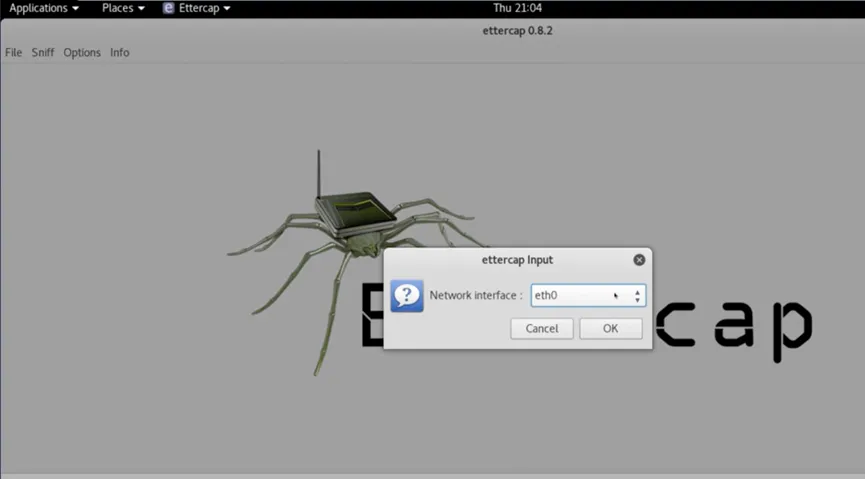Click Cancel in ettercap Input dialog
Viewport: 865px width, 479px height.
click(542, 328)
